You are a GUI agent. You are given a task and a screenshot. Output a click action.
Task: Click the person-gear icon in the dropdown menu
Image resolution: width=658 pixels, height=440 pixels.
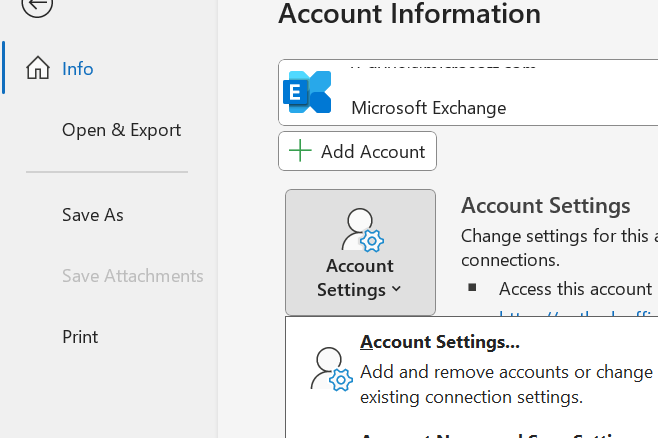(331, 369)
